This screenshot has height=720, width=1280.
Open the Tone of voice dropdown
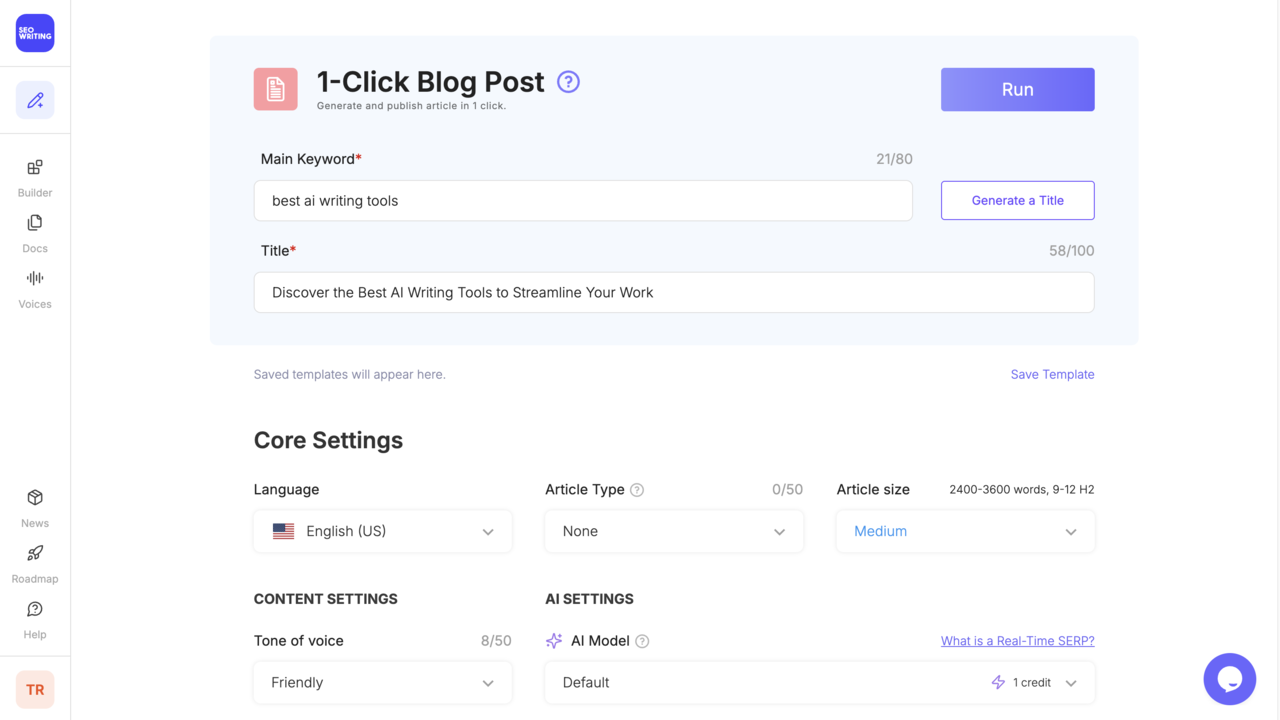(x=382, y=682)
